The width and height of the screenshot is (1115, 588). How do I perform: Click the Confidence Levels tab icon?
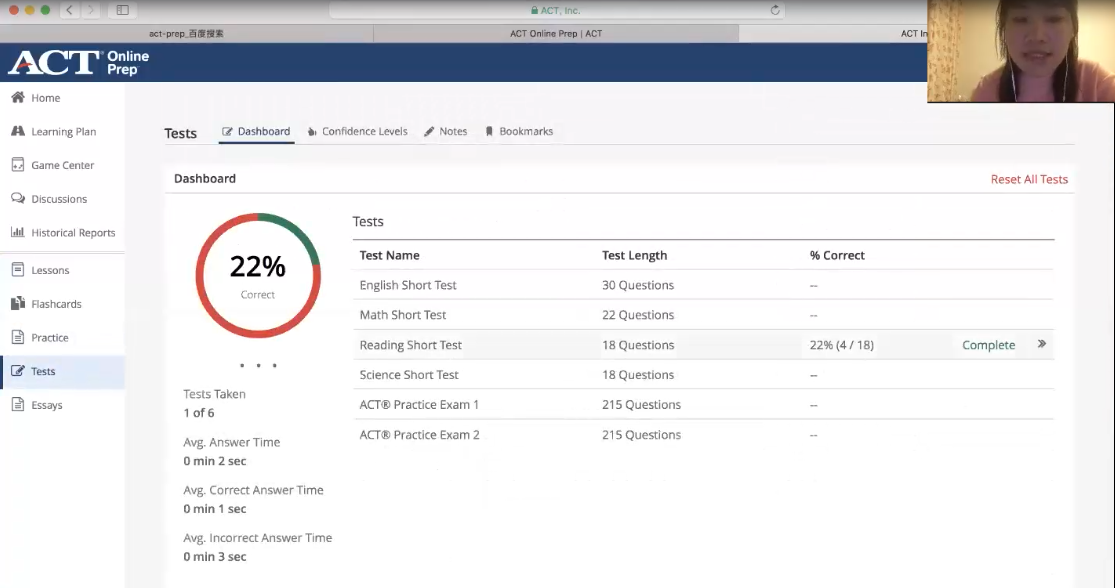311,132
